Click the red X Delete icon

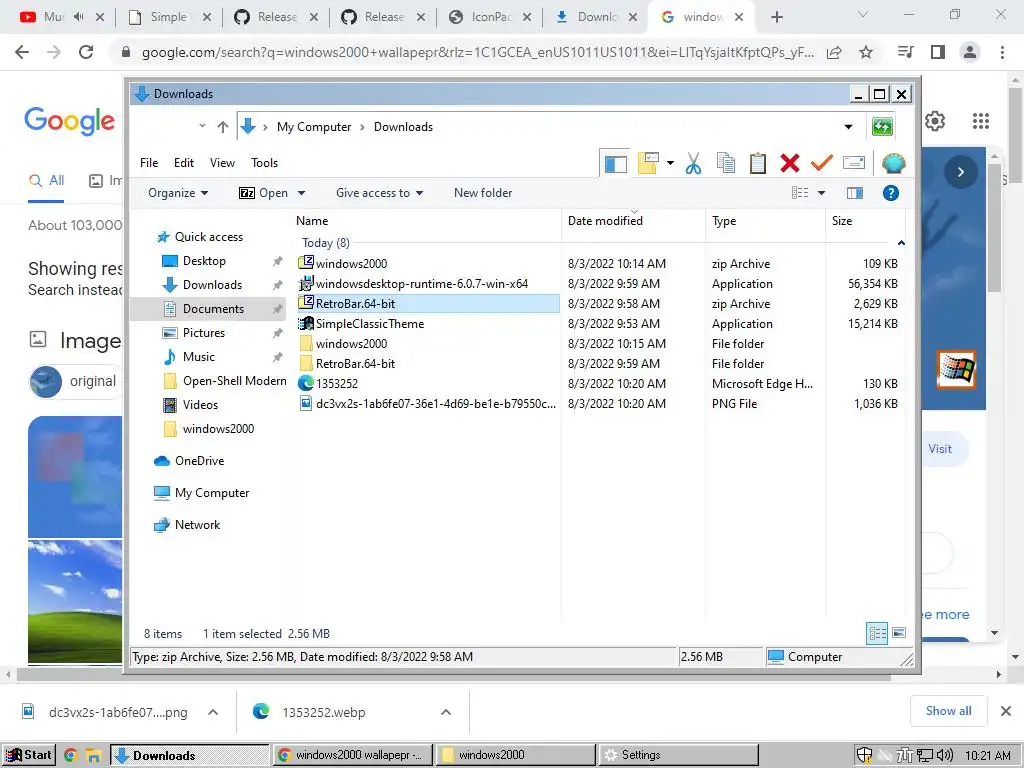point(790,163)
